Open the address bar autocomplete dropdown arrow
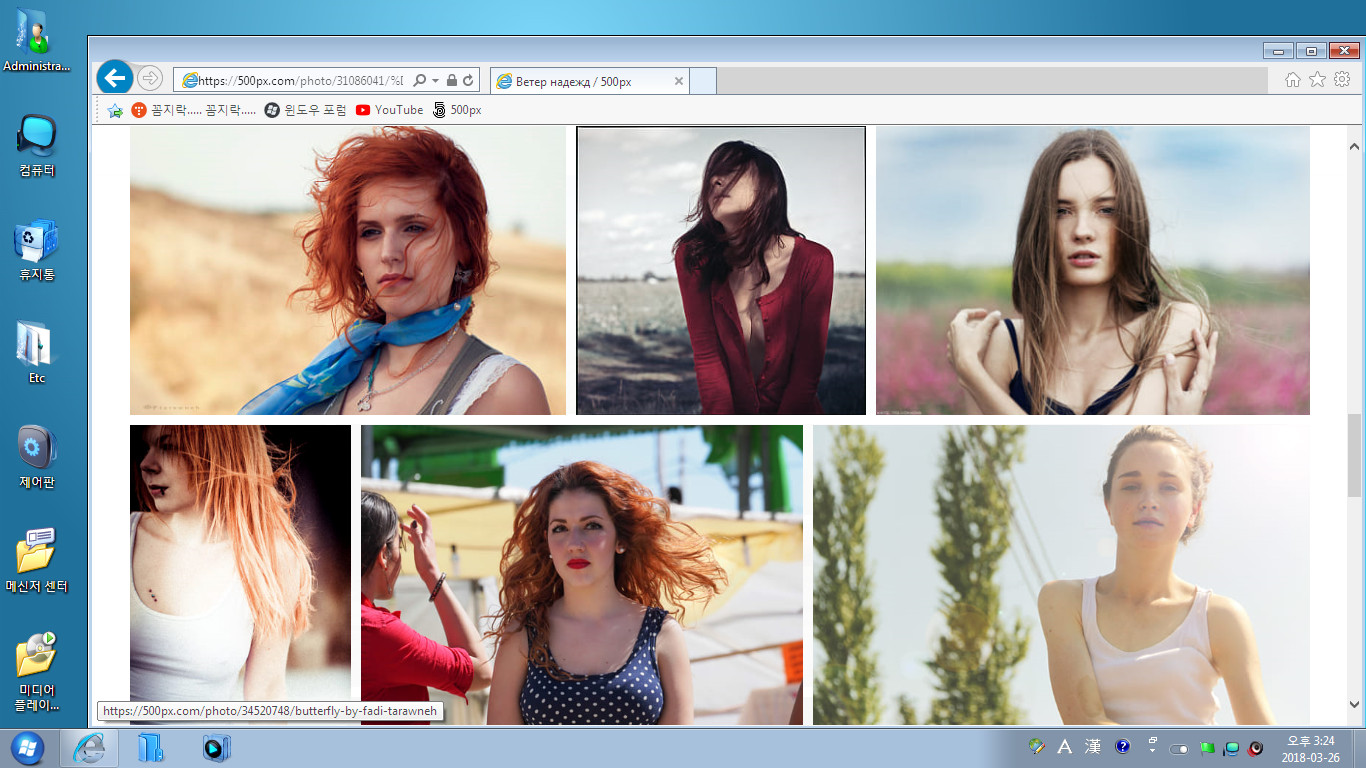 pyautogui.click(x=436, y=80)
